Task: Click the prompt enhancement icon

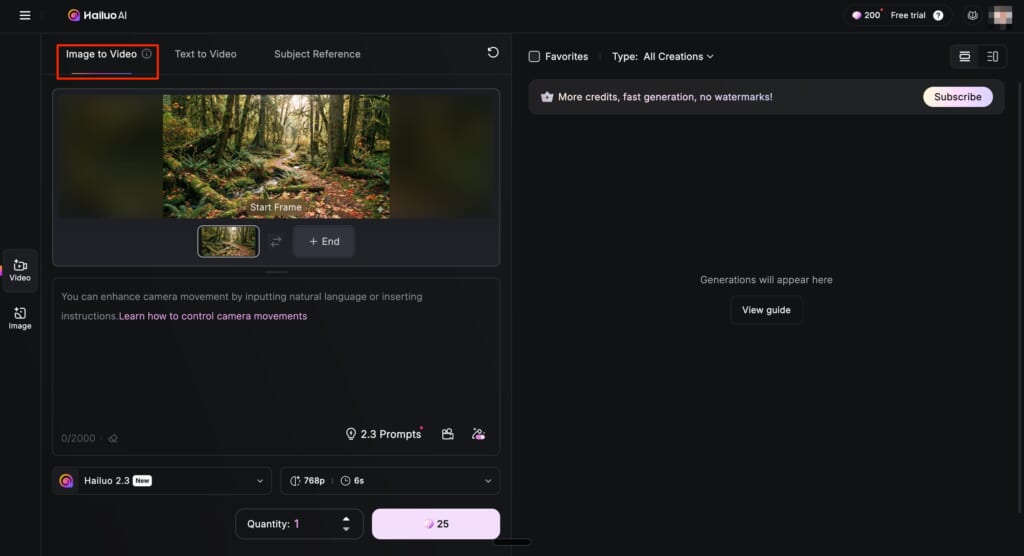Action: 478,434
